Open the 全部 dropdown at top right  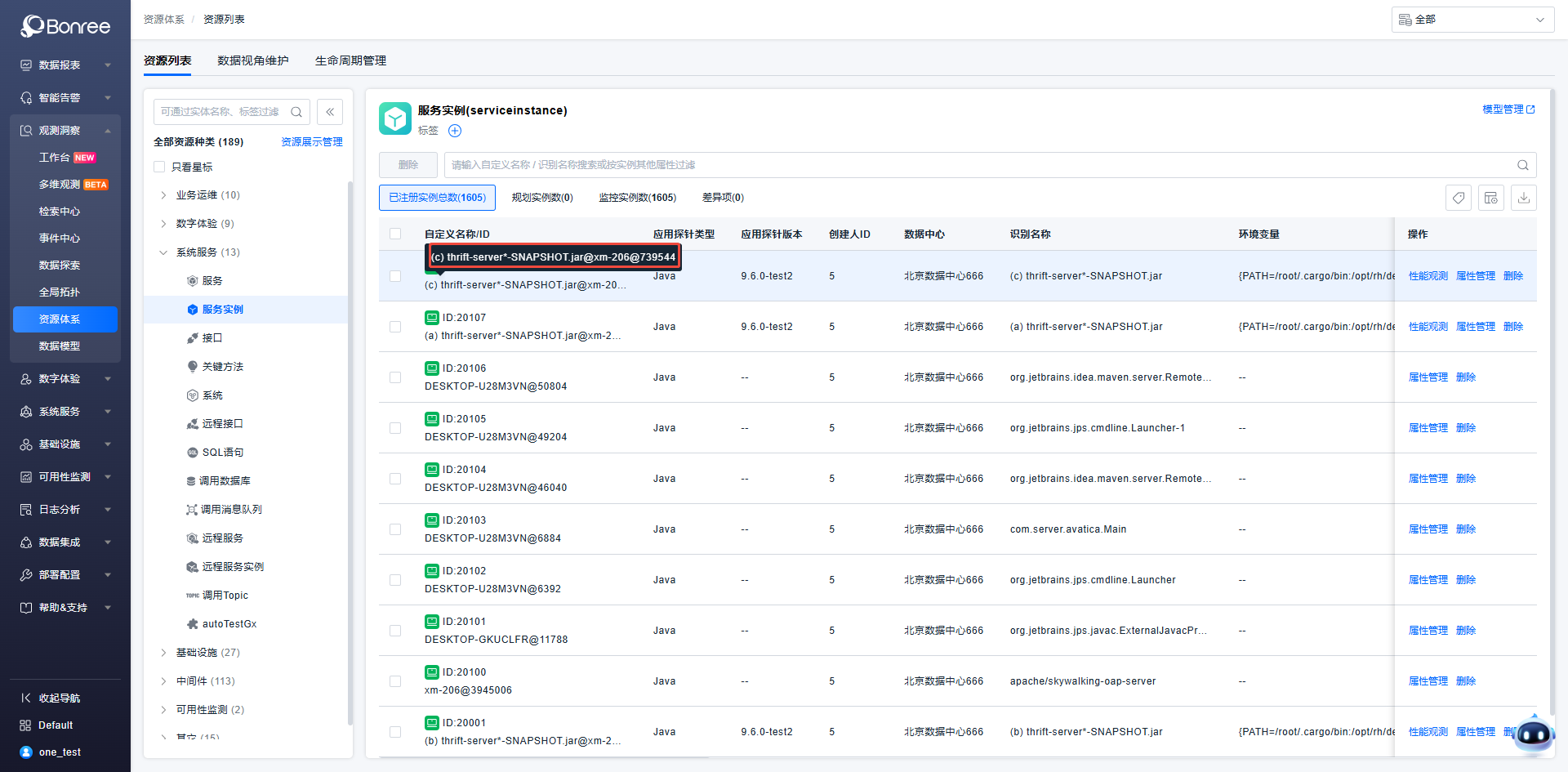[x=1472, y=20]
